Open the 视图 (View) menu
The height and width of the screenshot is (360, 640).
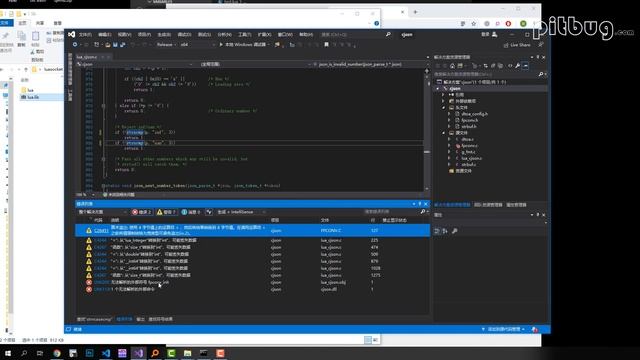(x=124, y=35)
